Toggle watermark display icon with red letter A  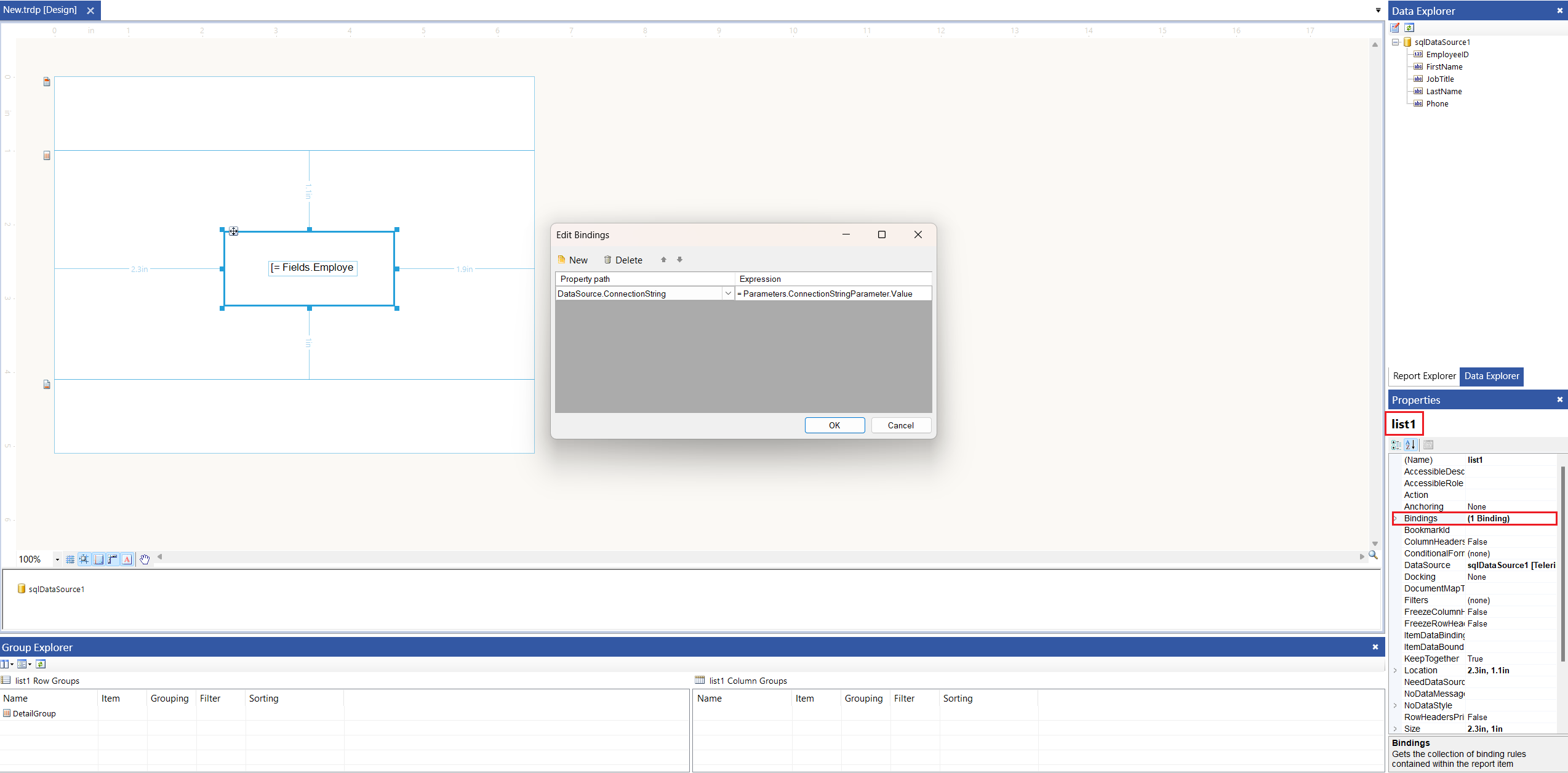[x=127, y=559]
